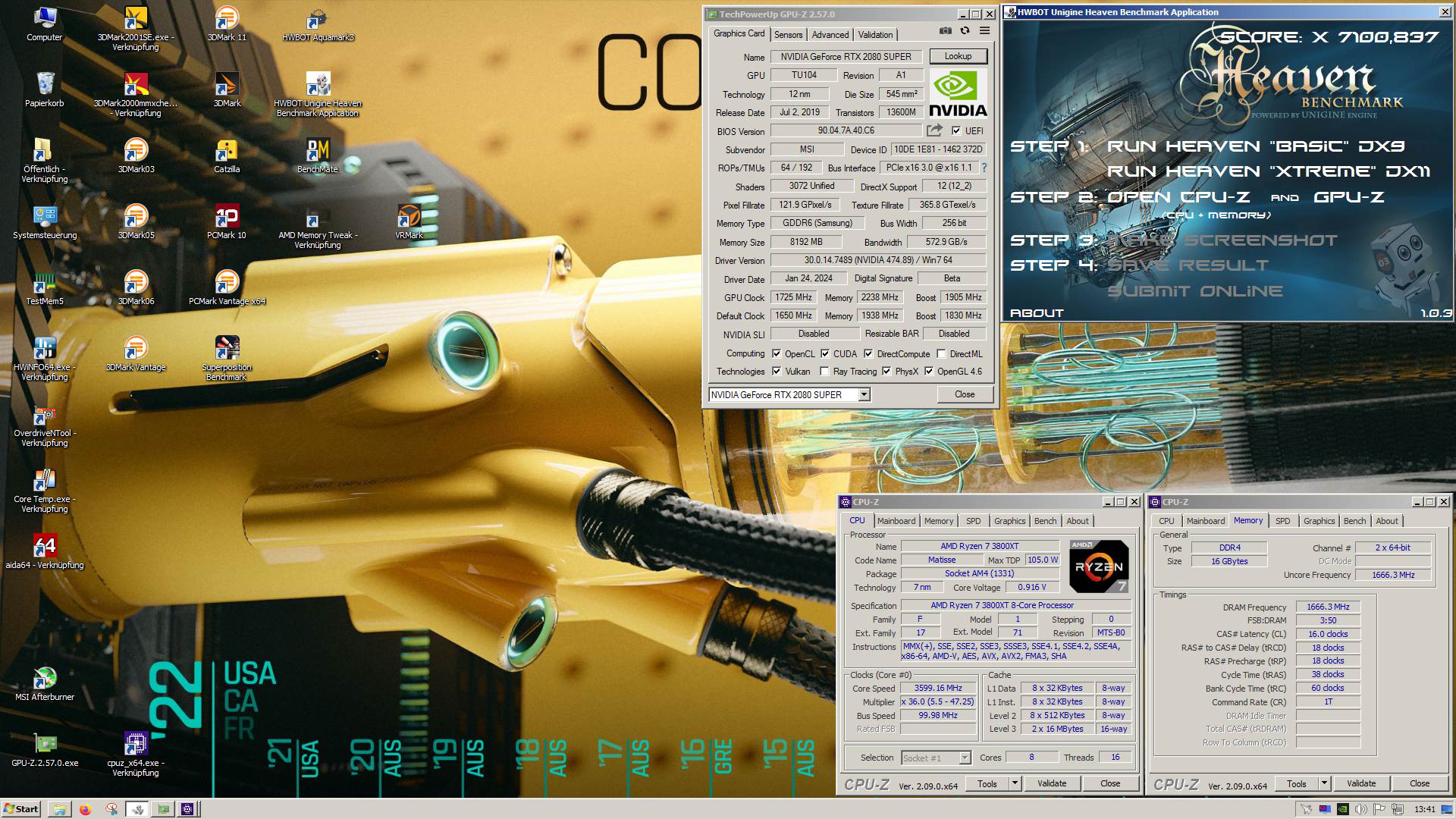Toggle the Ray Tracing checkbox
1456x819 pixels.
pyautogui.click(x=825, y=371)
